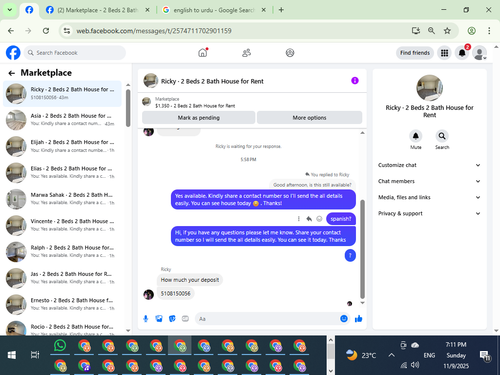Open the Facebook menu grid icon
This screenshot has width=500, height=375.
[444, 53]
